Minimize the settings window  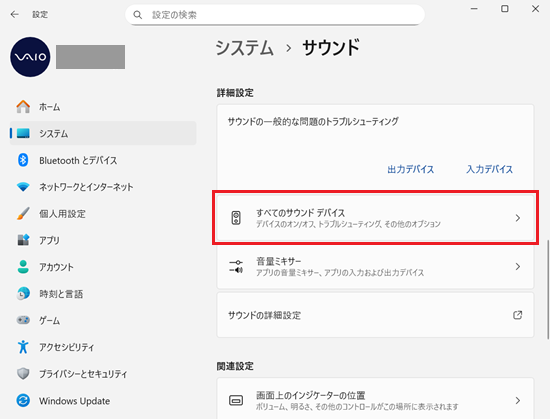(474, 8)
